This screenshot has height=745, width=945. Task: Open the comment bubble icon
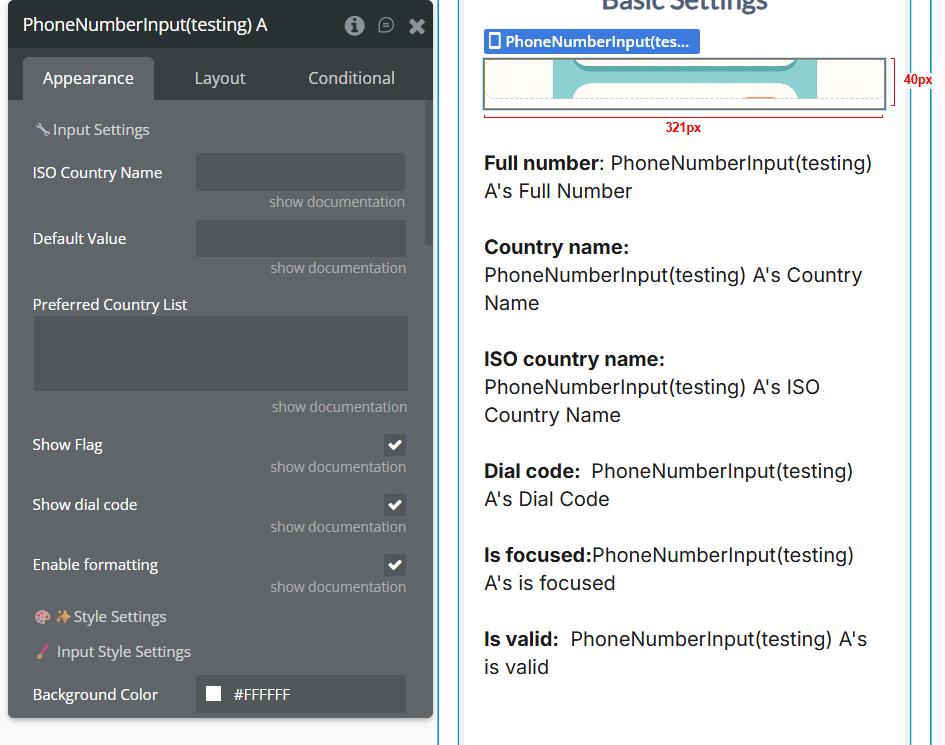[386, 26]
